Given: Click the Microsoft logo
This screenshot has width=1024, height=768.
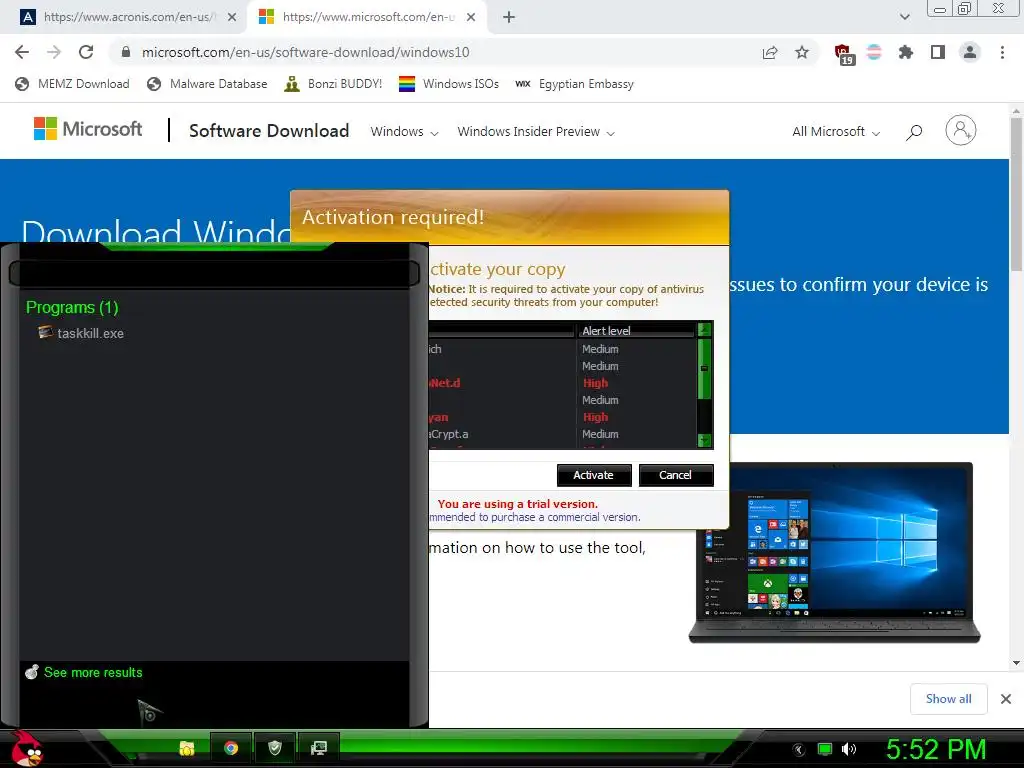Looking at the screenshot, I should point(88,129).
